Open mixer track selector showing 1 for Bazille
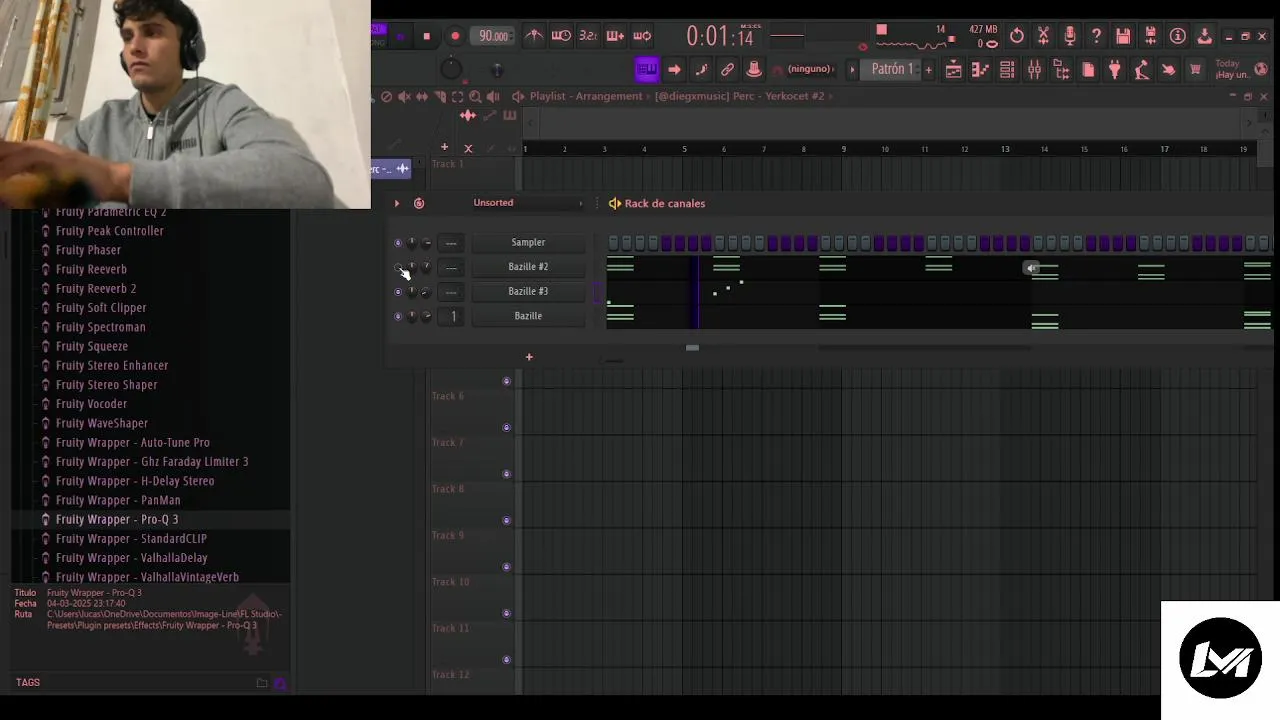 pyautogui.click(x=451, y=316)
